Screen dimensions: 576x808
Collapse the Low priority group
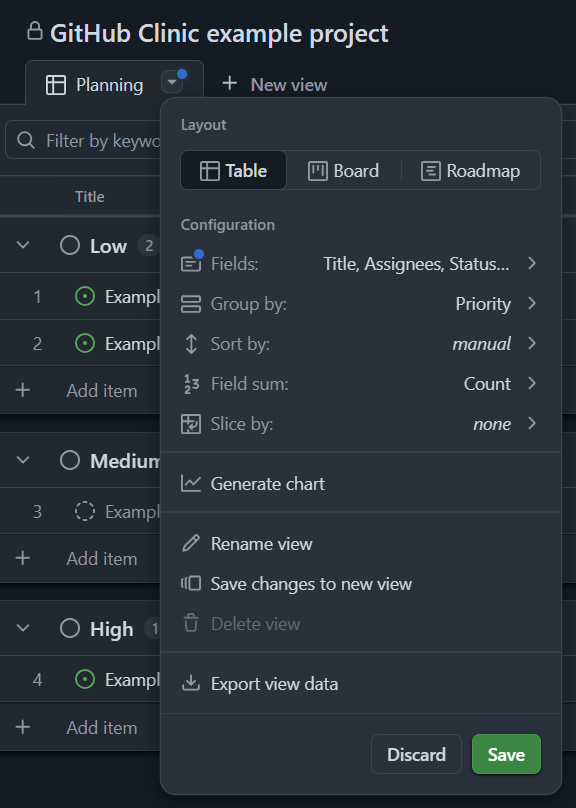[x=23, y=245]
